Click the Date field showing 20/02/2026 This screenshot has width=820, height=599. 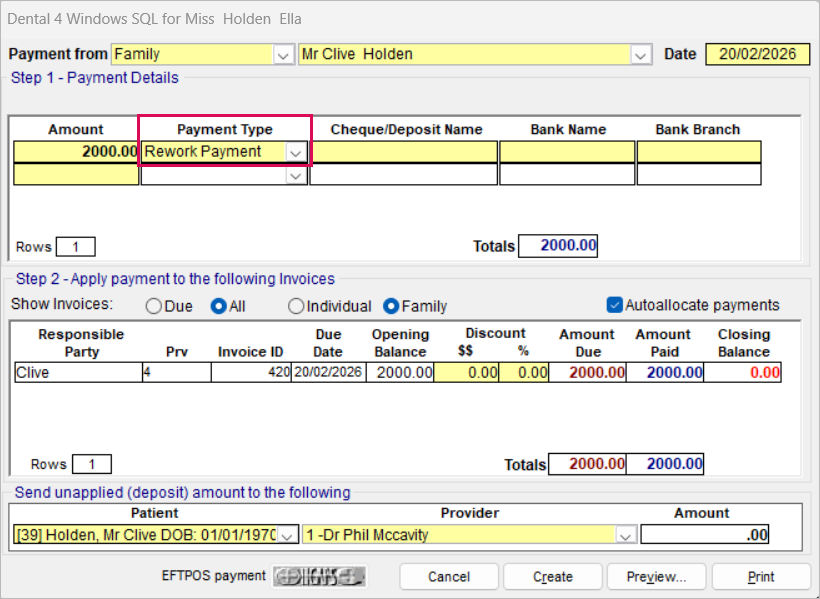pyautogui.click(x=756, y=54)
